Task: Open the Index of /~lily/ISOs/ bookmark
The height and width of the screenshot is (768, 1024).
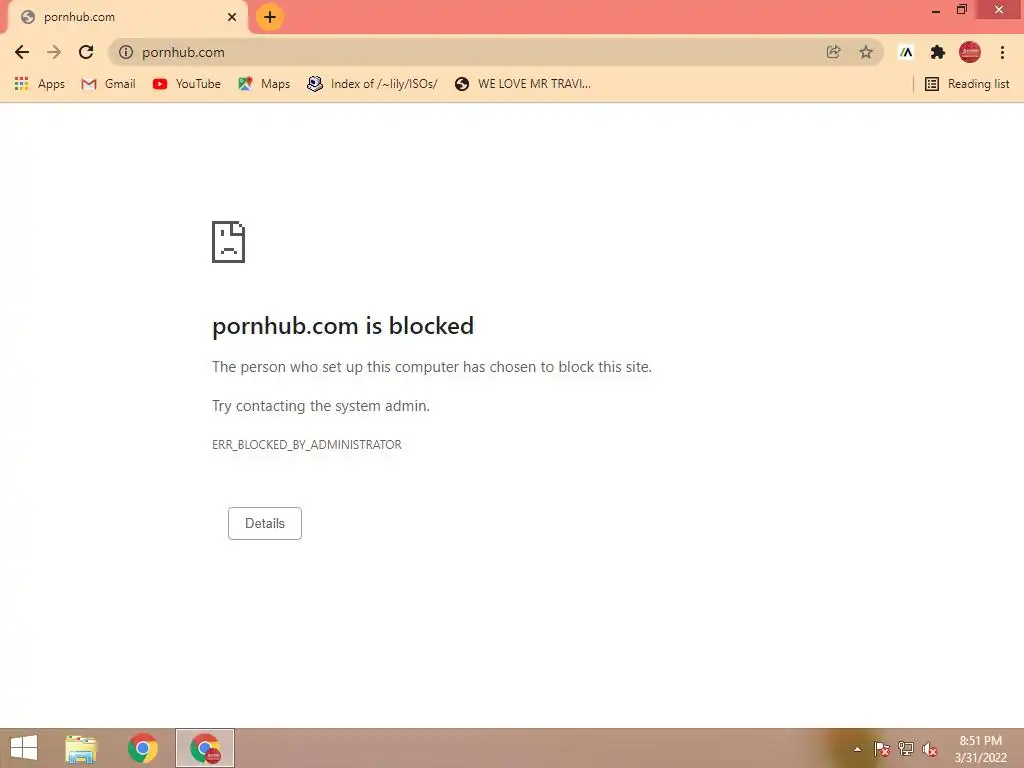Action: pos(372,84)
